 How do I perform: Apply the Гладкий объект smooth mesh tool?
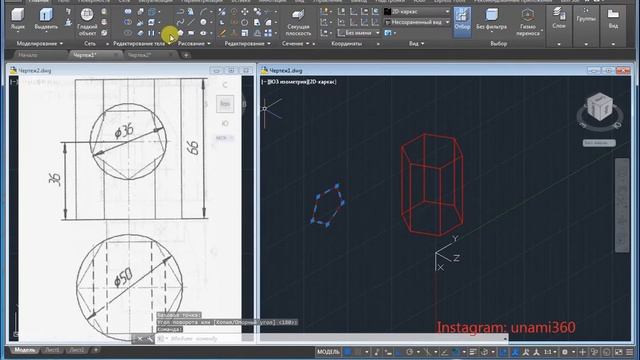[87, 22]
